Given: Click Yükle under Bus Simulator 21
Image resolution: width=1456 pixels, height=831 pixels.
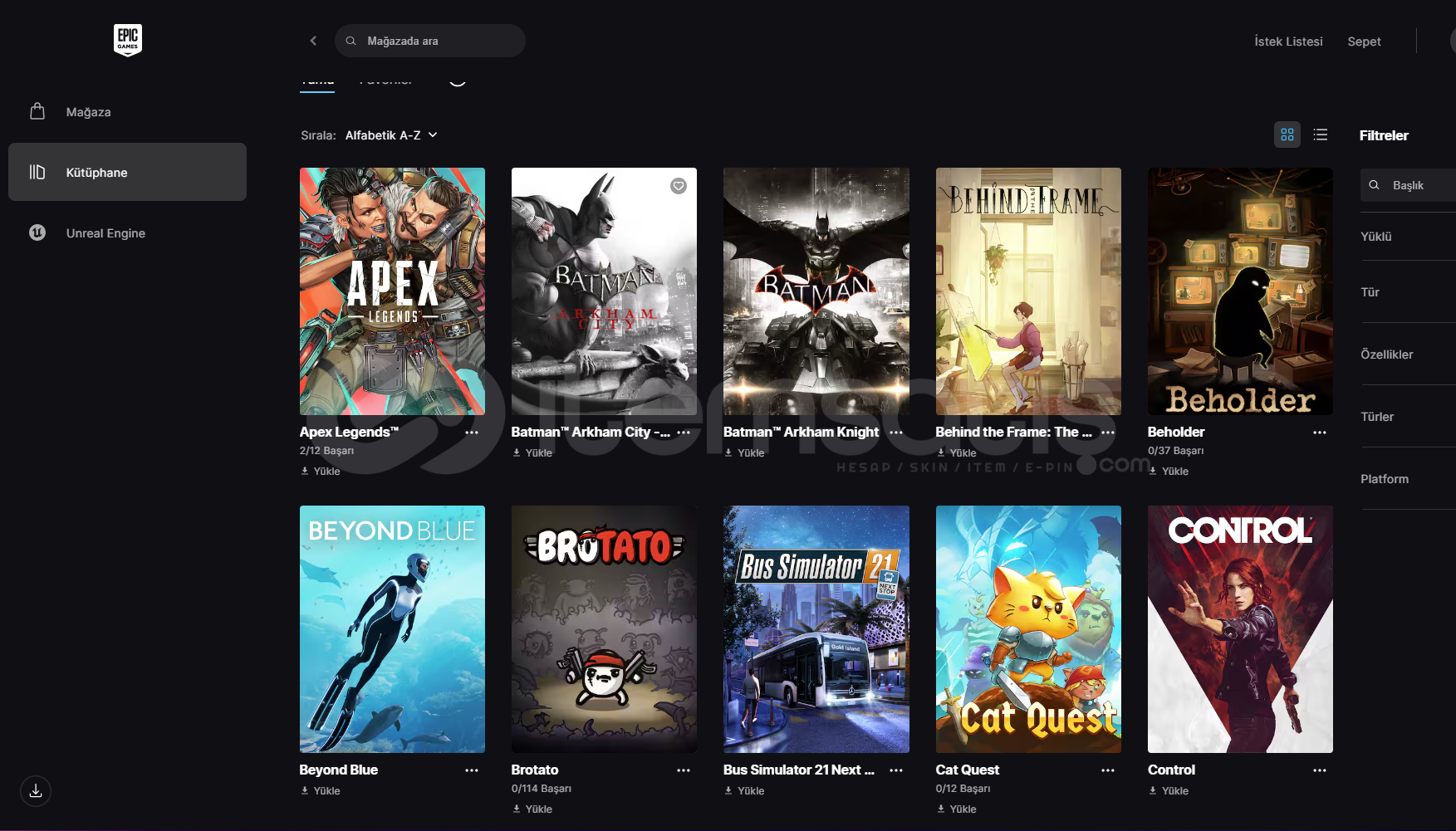Looking at the screenshot, I should click(x=744, y=790).
